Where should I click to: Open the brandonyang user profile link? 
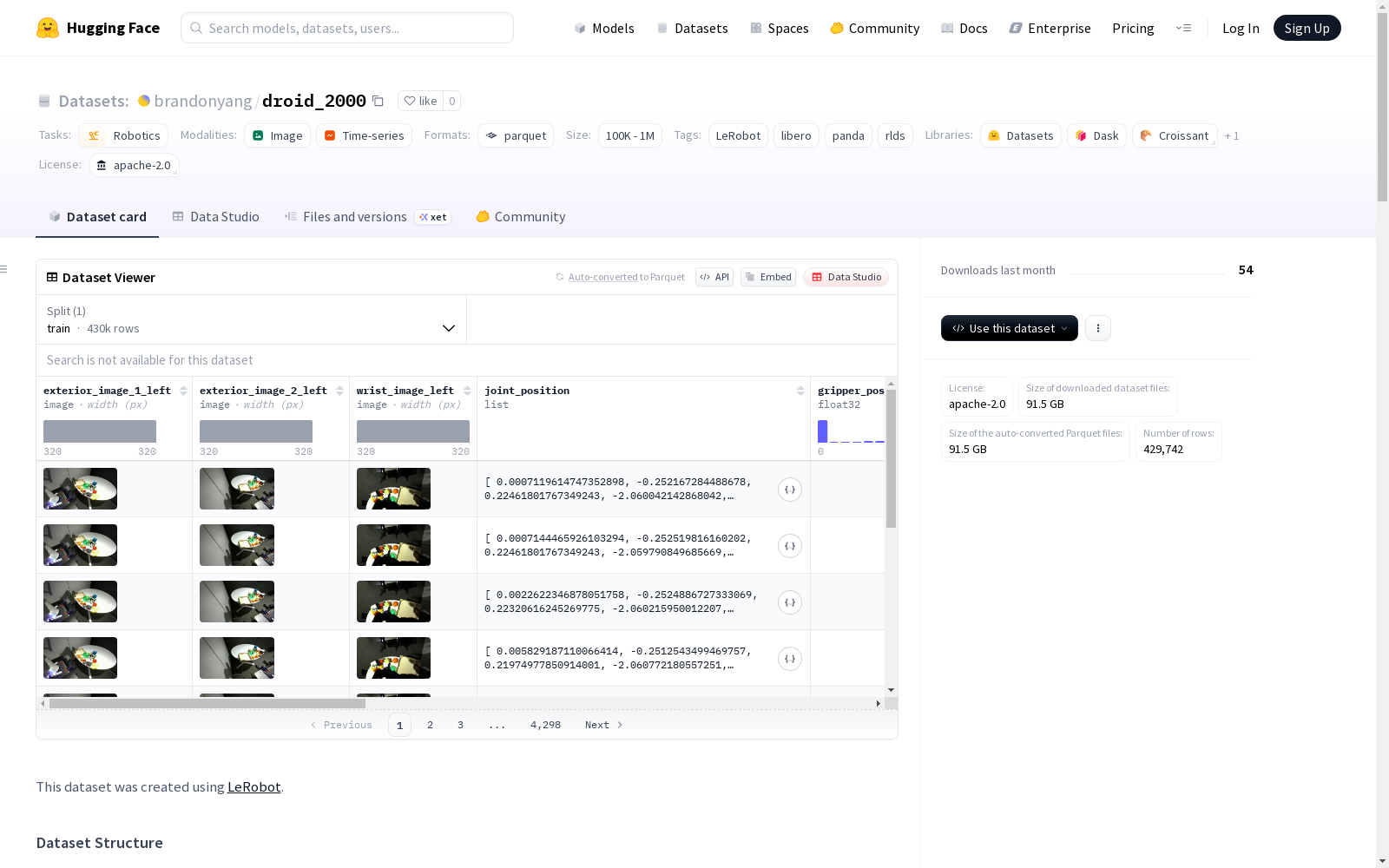pyautogui.click(x=203, y=101)
